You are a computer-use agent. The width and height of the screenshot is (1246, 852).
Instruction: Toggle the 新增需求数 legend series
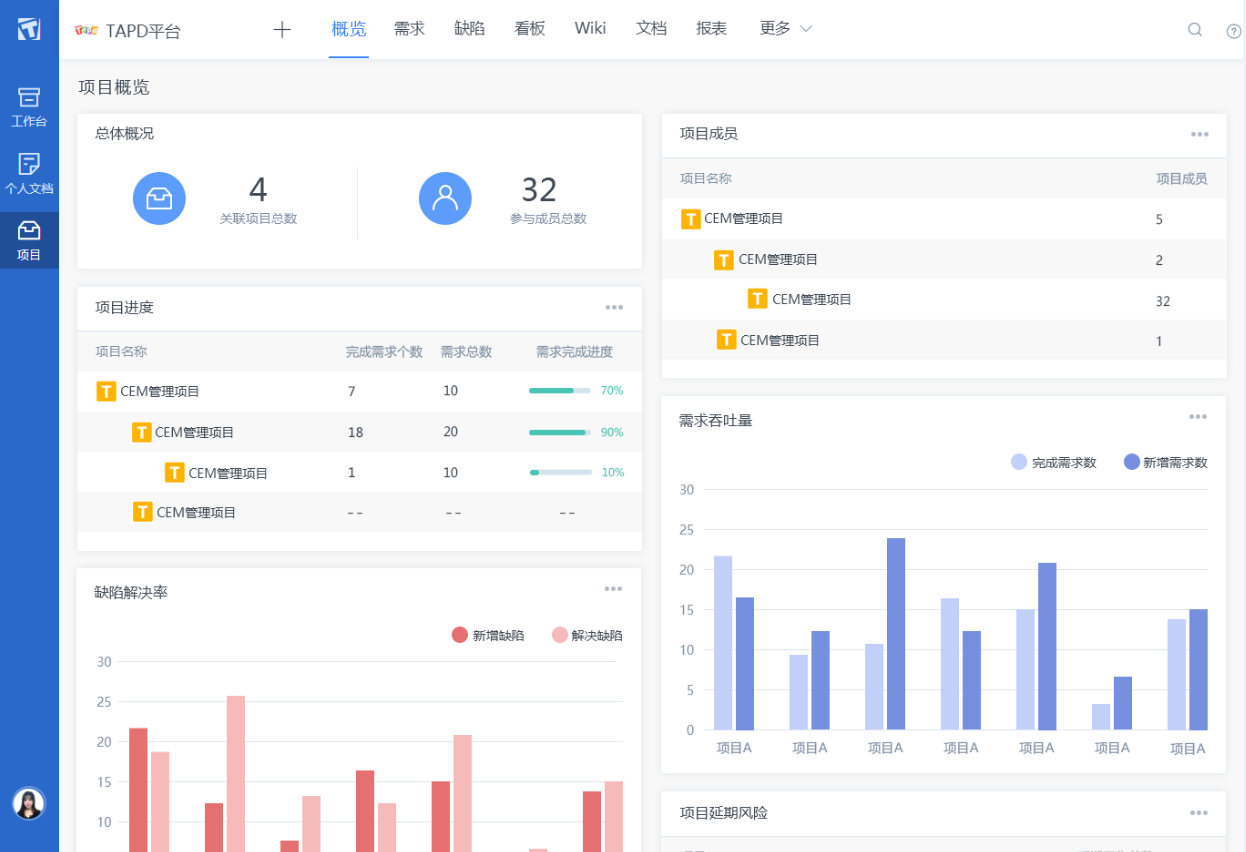(x=1165, y=462)
